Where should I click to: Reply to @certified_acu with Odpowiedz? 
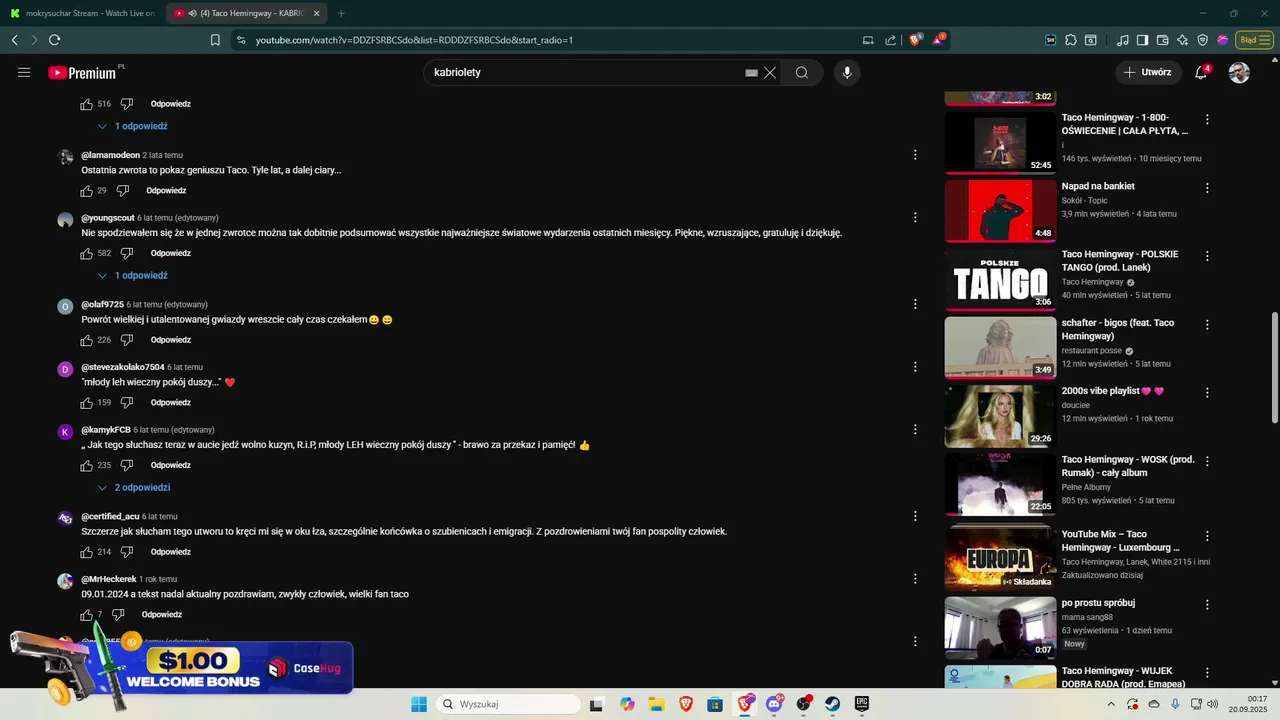click(171, 552)
